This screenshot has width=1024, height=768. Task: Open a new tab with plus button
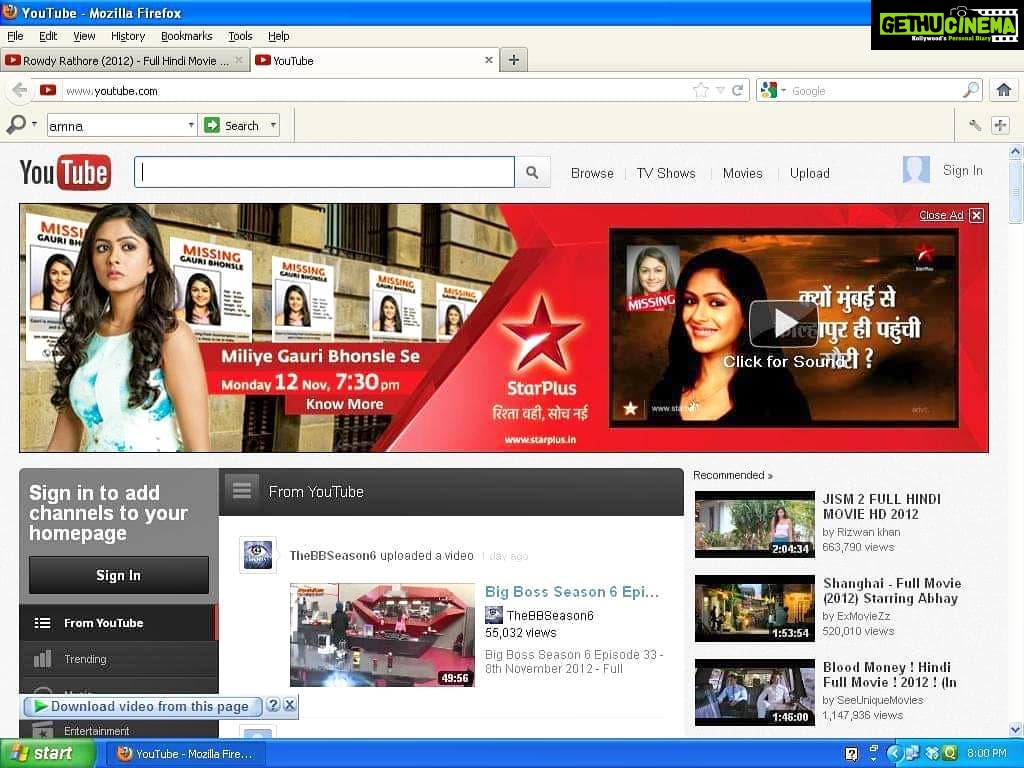(514, 60)
